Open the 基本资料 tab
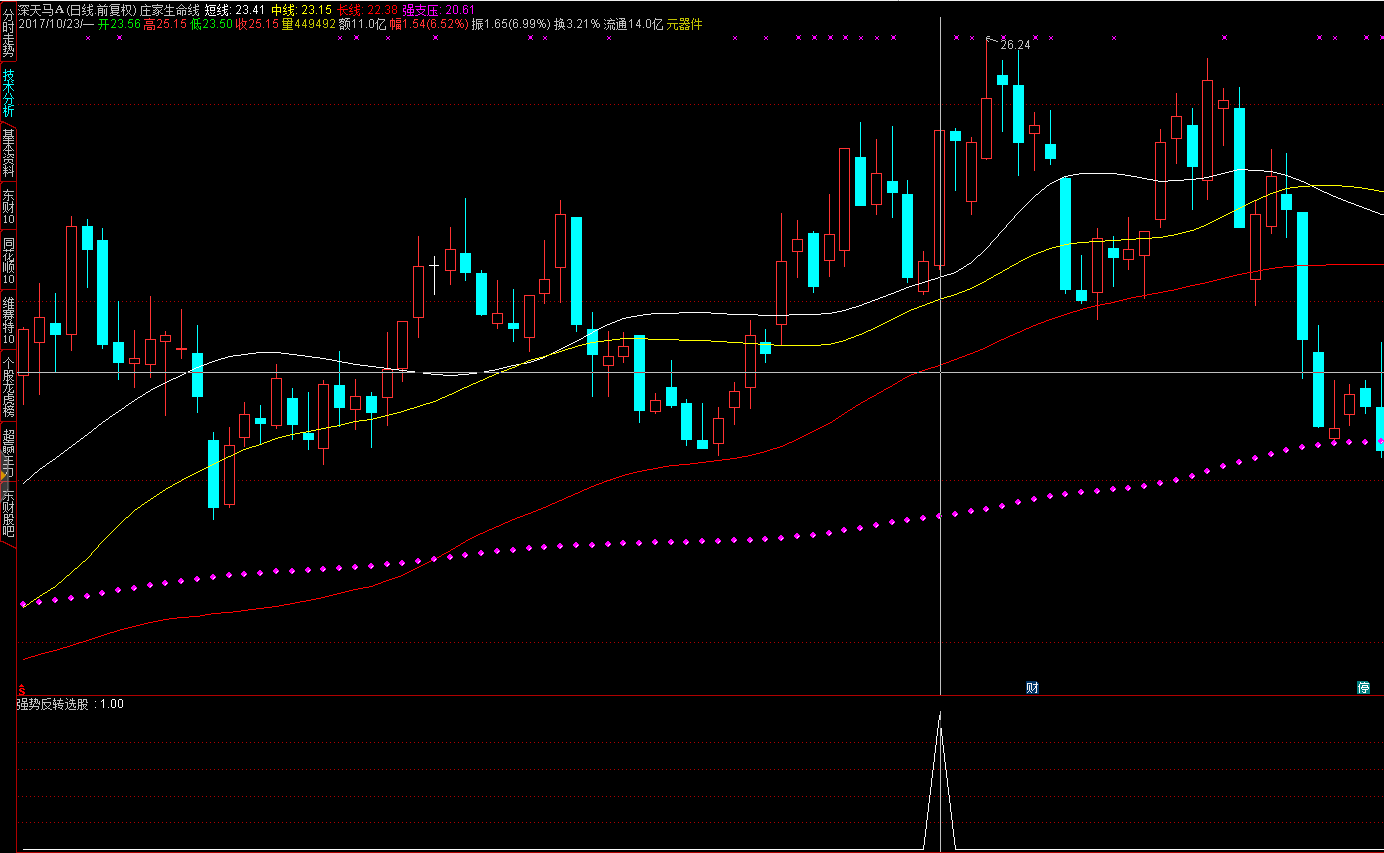This screenshot has width=1384, height=853. tap(8, 154)
